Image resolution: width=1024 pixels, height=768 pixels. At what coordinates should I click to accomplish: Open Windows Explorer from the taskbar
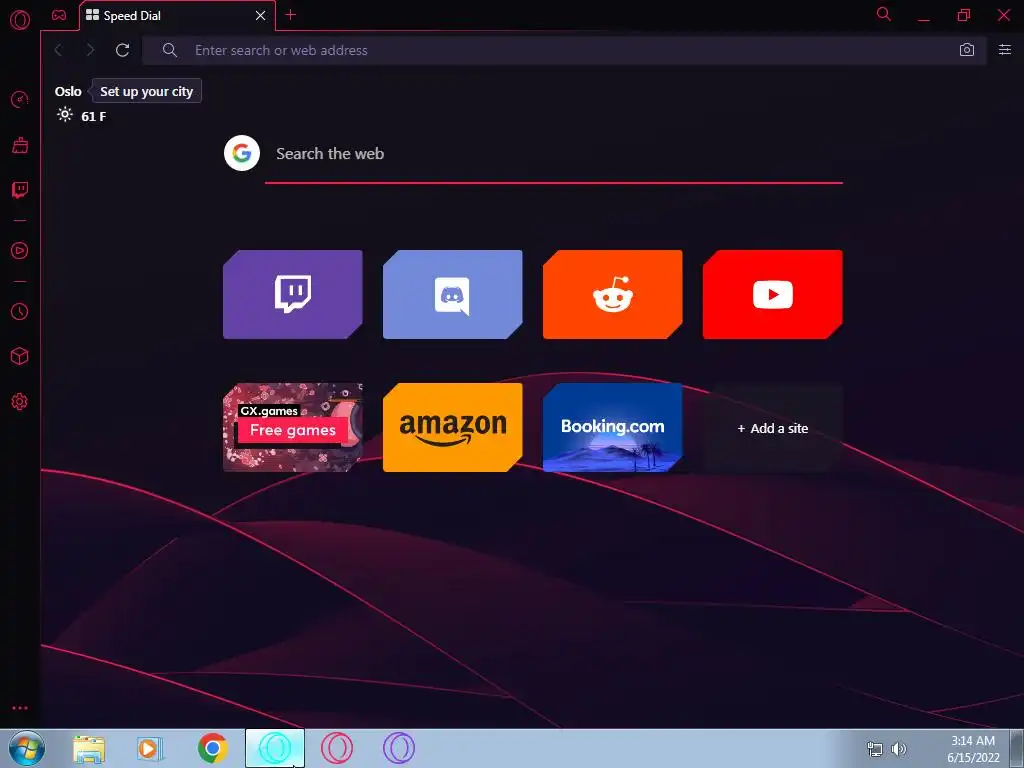tap(89, 749)
